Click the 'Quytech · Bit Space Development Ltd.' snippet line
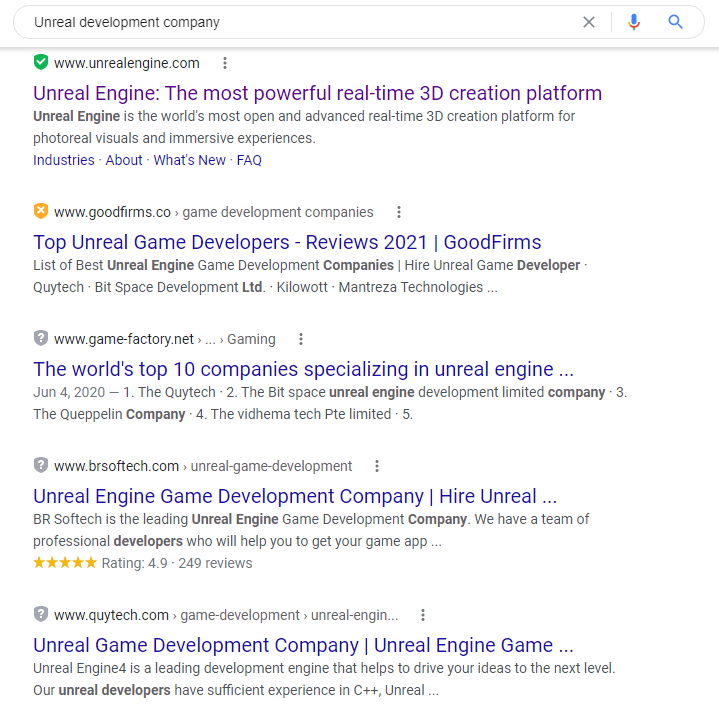 265,287
